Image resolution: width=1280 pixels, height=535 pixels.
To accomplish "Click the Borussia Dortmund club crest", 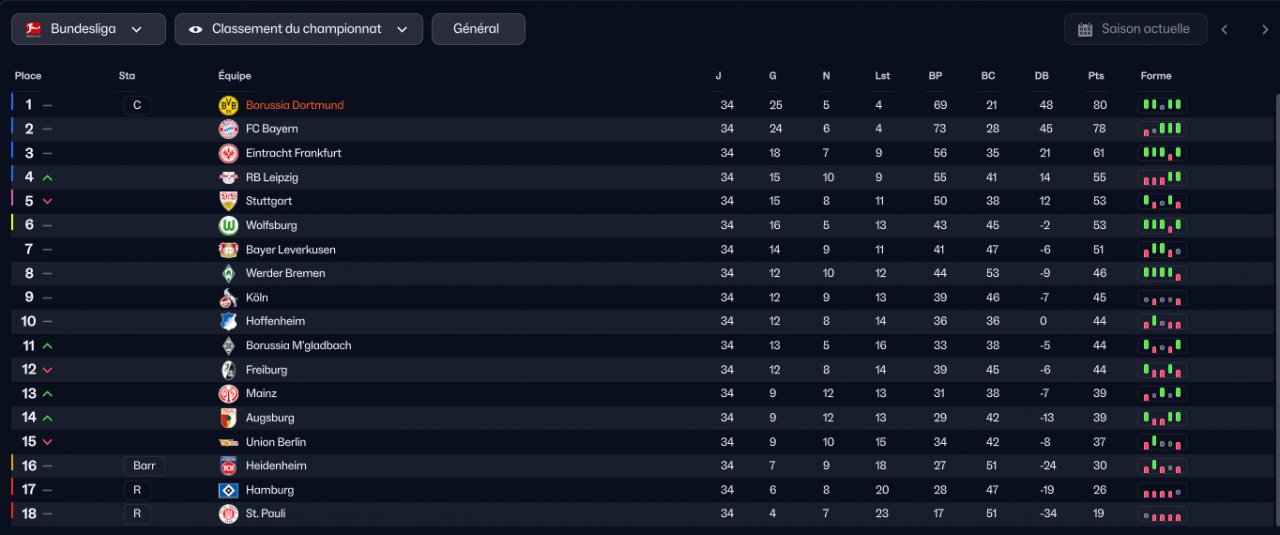I will pyautogui.click(x=228, y=105).
